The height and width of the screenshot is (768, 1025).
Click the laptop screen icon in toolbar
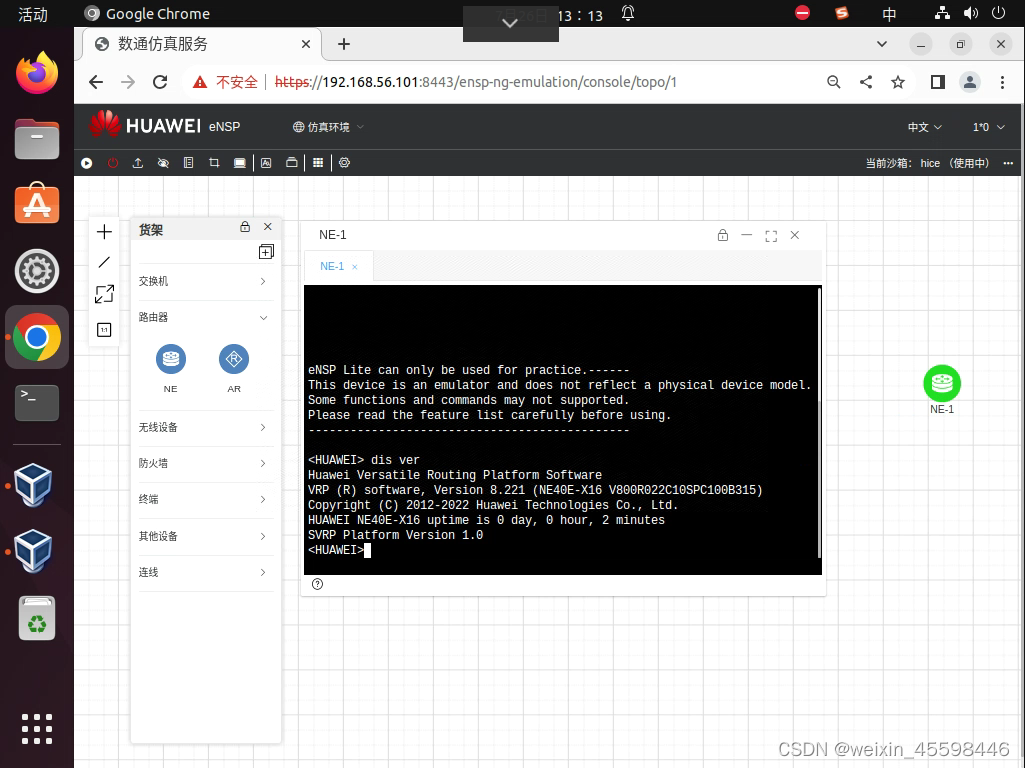(x=239, y=163)
